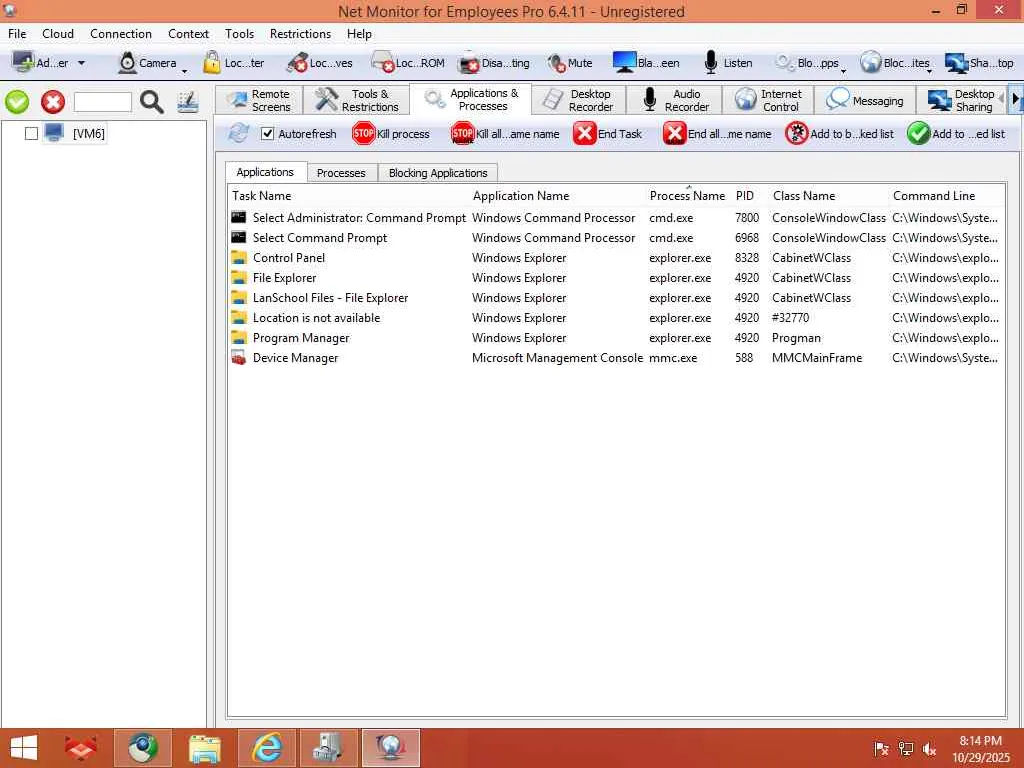Open the Restrictions menu
The image size is (1024, 768).
[300, 33]
